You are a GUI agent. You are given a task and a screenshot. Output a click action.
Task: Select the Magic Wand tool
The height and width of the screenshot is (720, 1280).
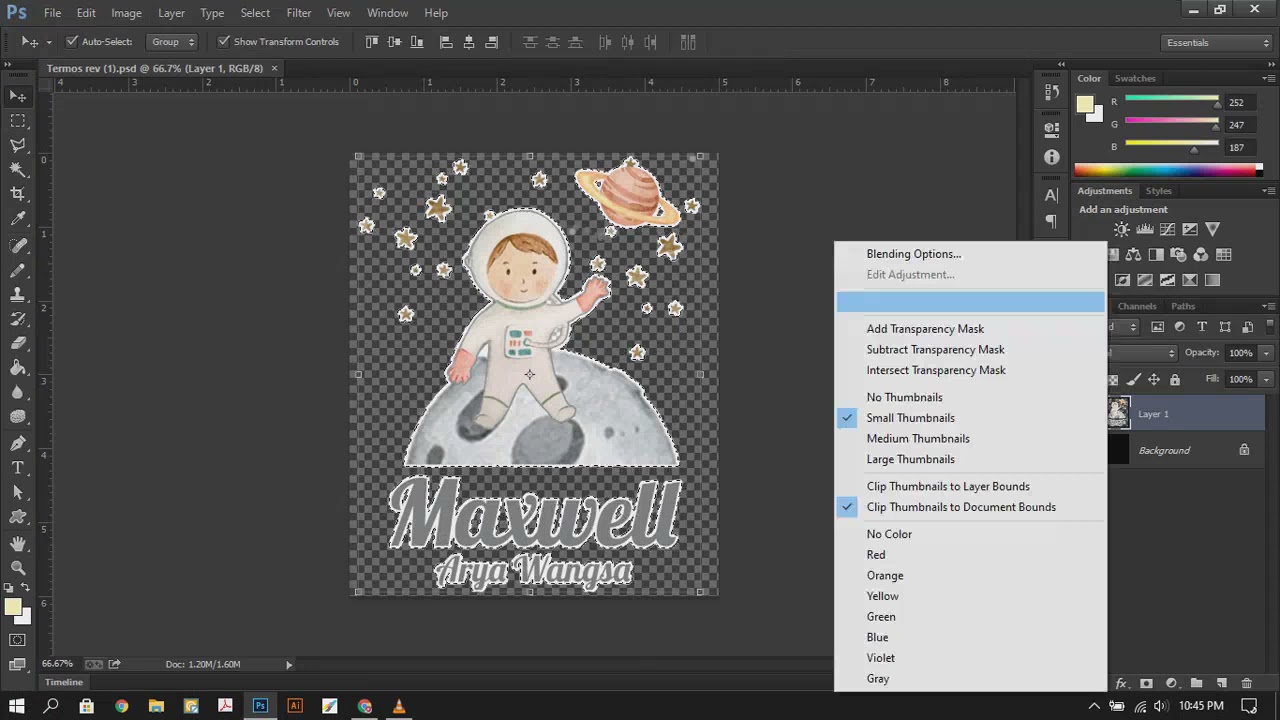click(x=18, y=170)
